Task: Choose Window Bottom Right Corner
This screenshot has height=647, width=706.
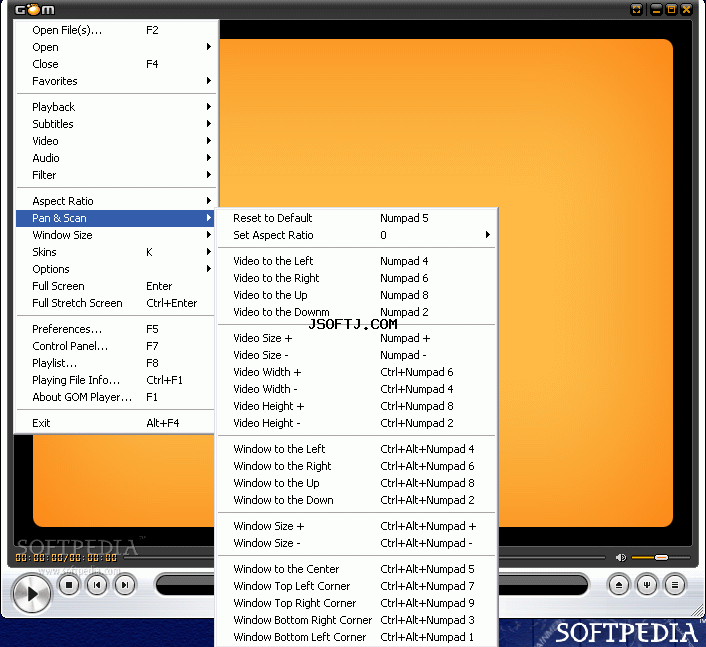Action: click(357, 620)
